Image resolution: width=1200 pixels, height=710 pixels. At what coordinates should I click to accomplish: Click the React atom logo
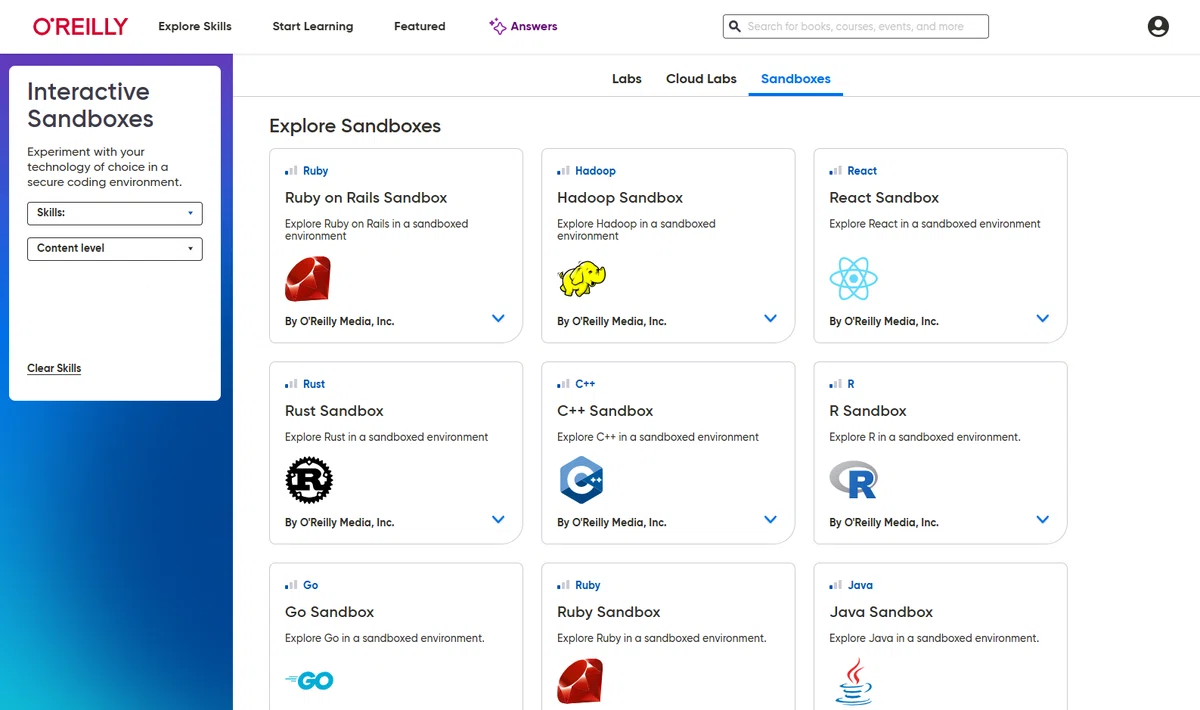854,279
